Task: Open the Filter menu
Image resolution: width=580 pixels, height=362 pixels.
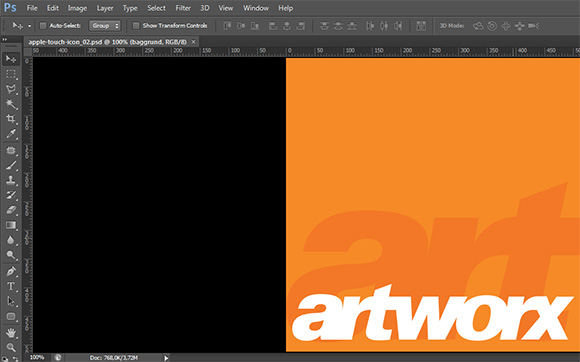Action: pyautogui.click(x=183, y=8)
